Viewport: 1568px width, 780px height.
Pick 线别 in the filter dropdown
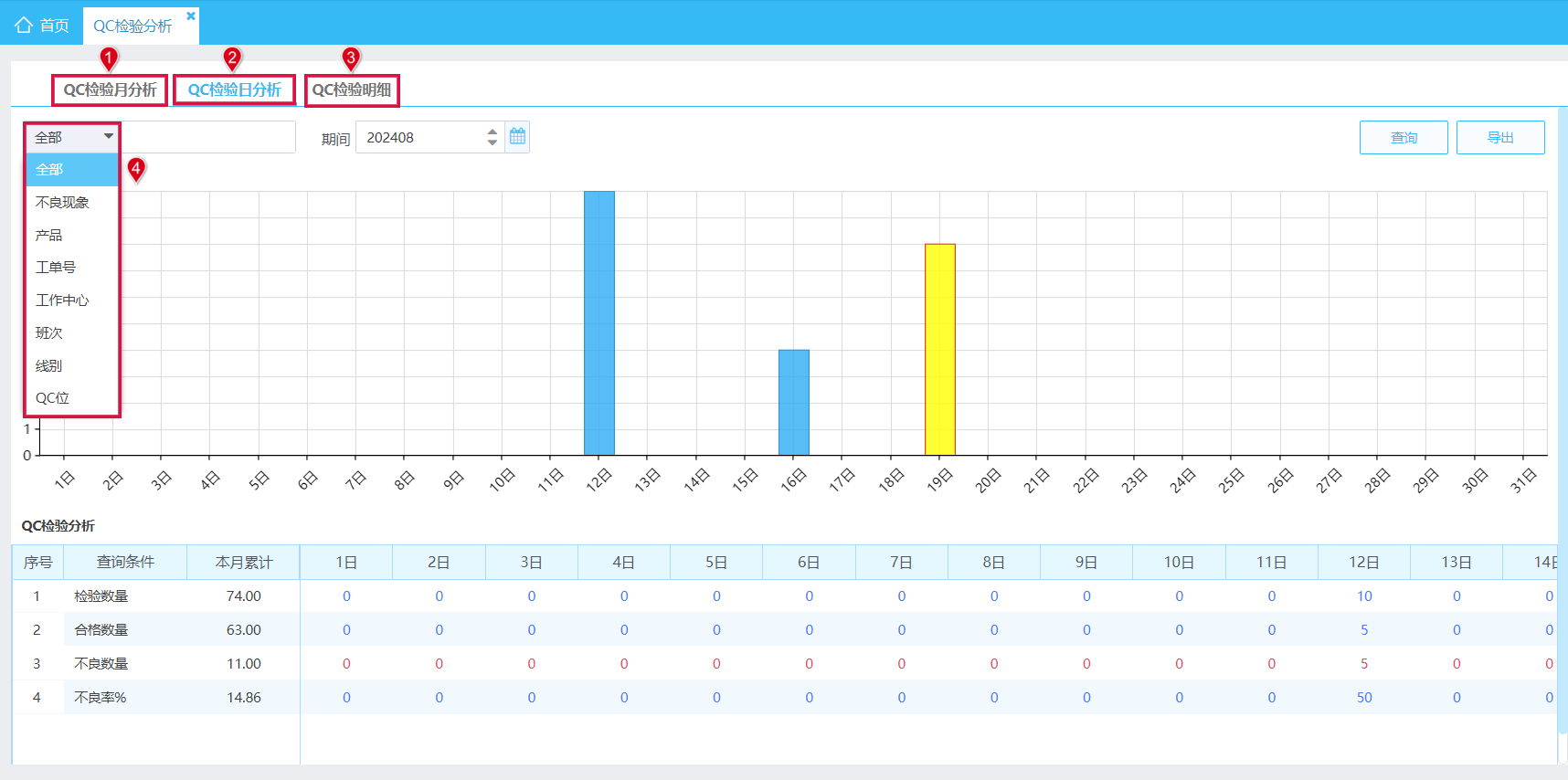click(72, 365)
